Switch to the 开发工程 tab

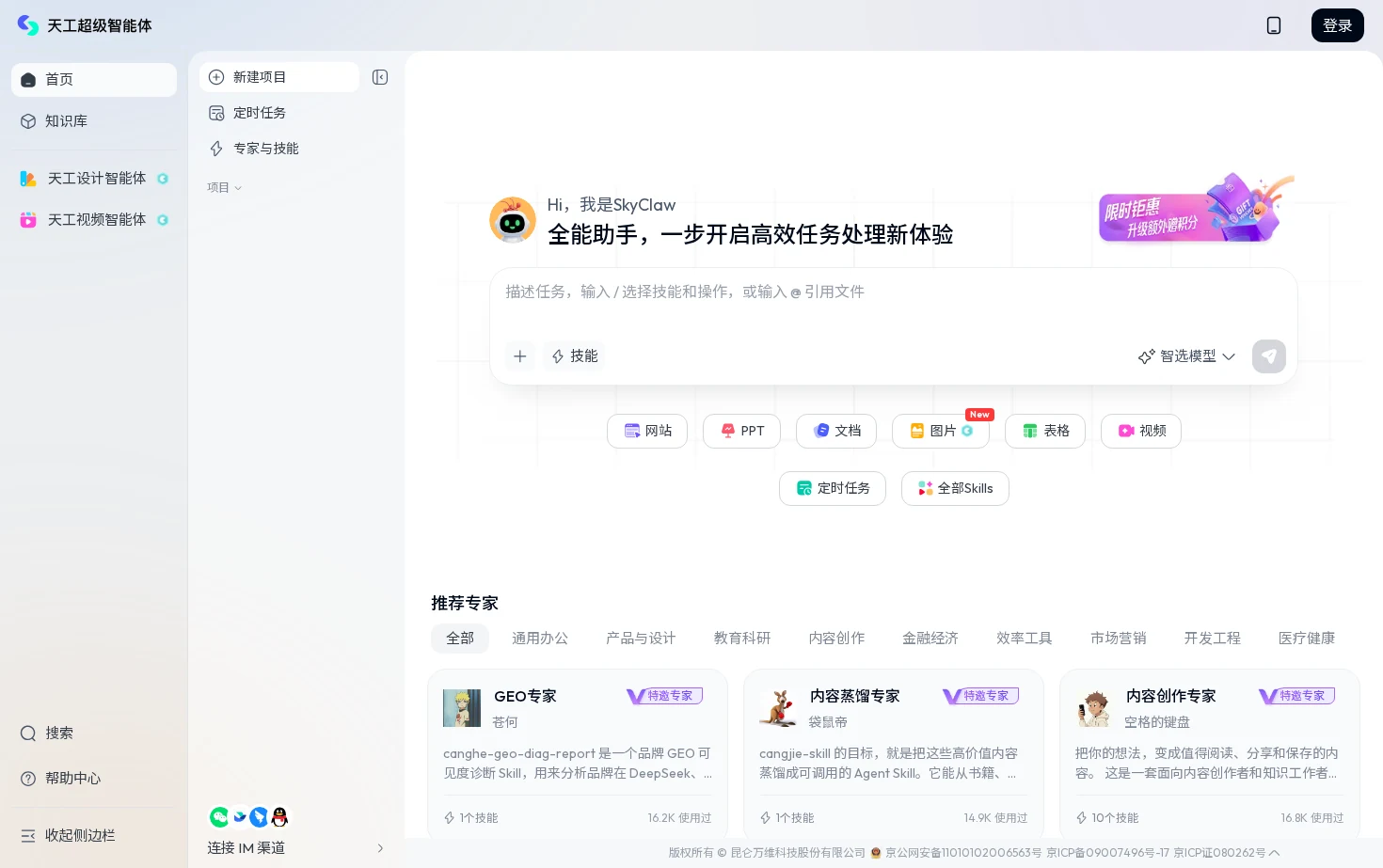1213,639
